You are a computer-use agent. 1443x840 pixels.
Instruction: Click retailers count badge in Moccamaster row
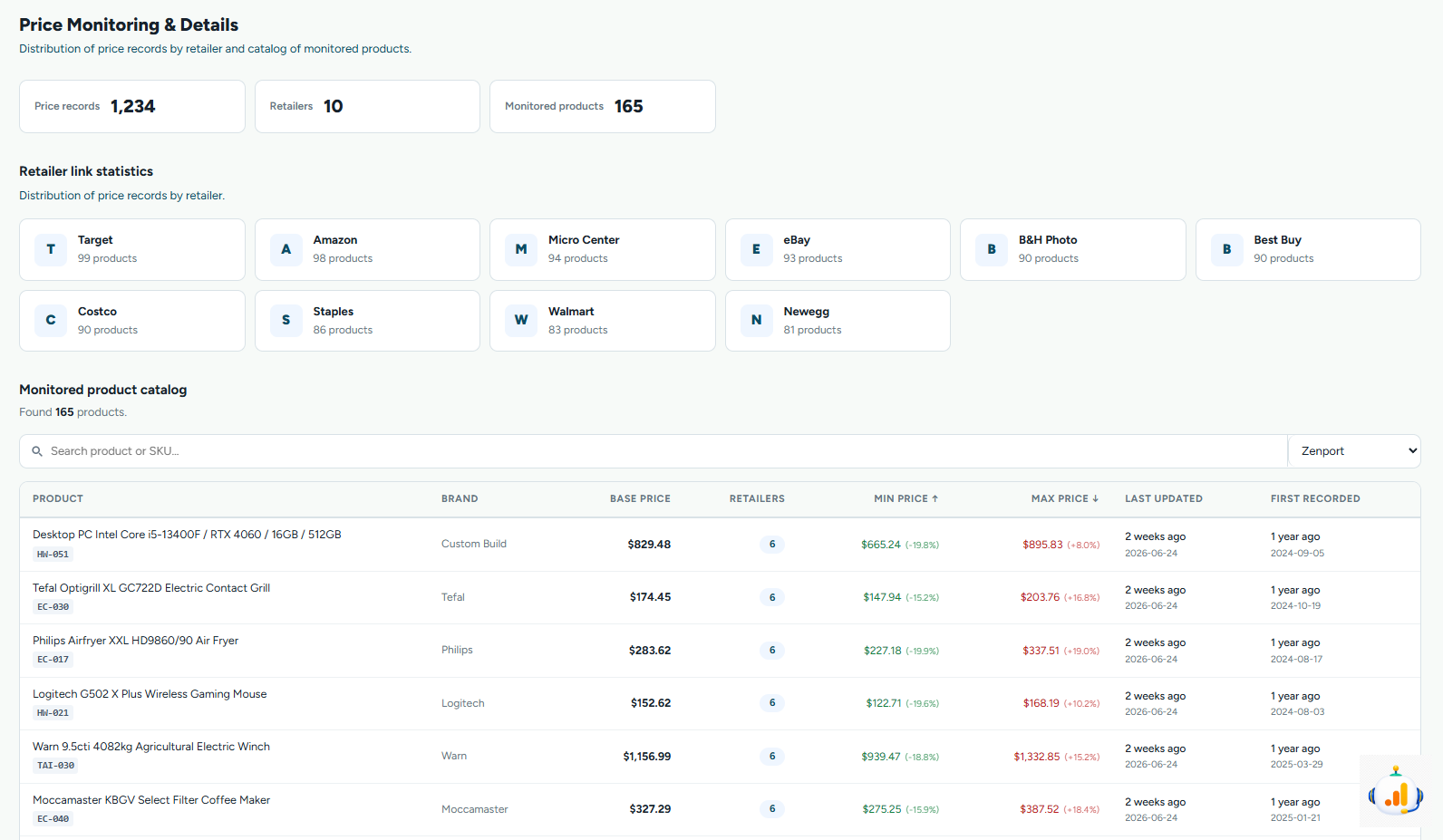pyautogui.click(x=772, y=809)
